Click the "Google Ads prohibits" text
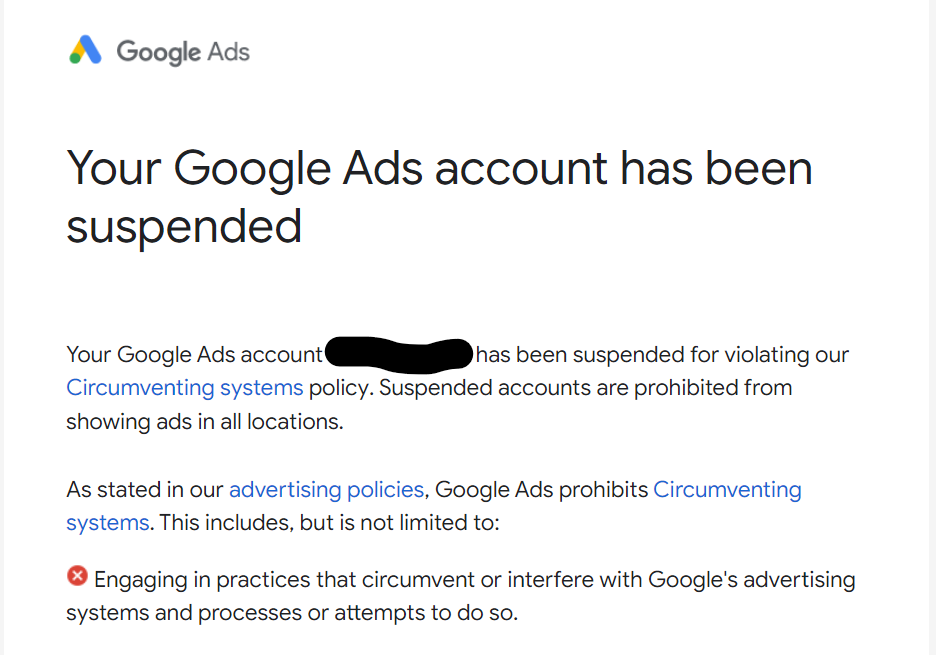Screen dimensions: 936x655 point(541,490)
